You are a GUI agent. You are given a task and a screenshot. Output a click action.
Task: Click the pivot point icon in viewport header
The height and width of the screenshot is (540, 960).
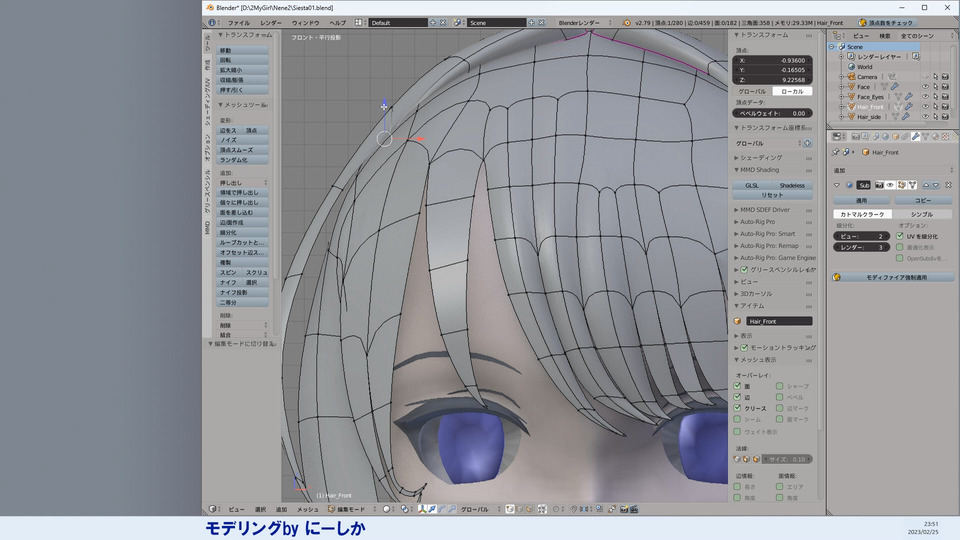(405, 509)
